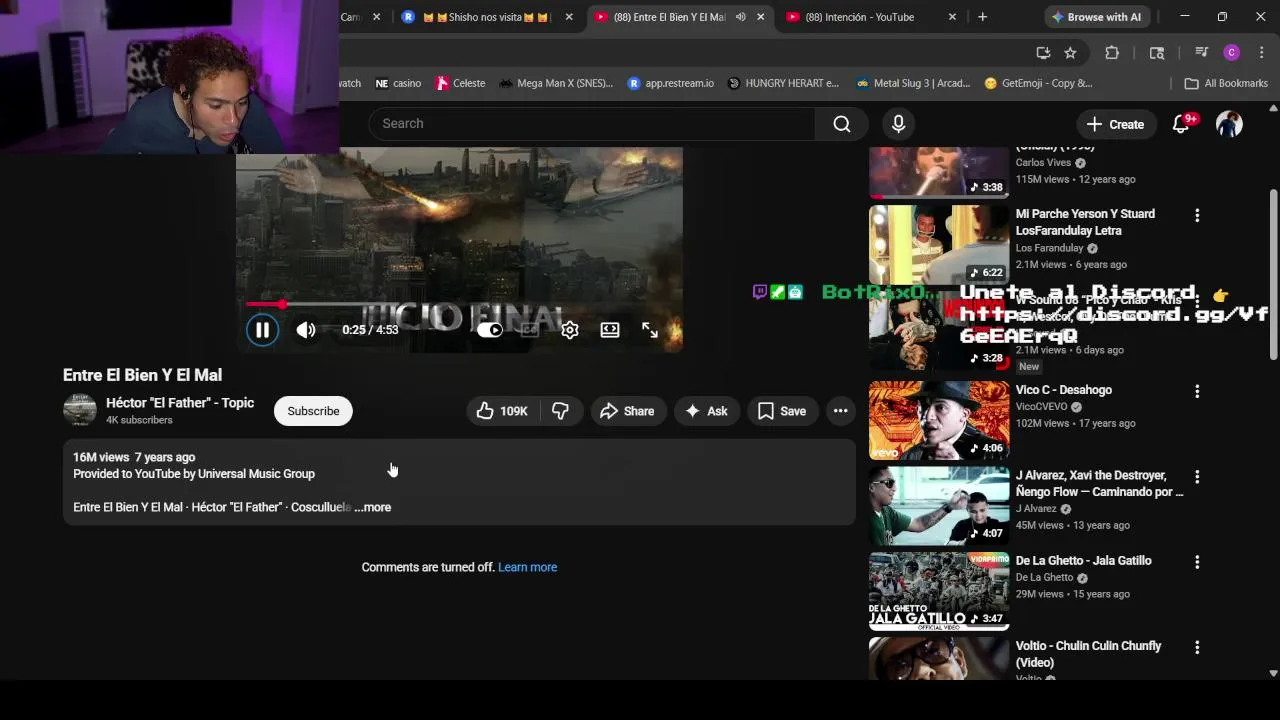Open the Celeste bookmark
1280x720 pixels.
[461, 83]
